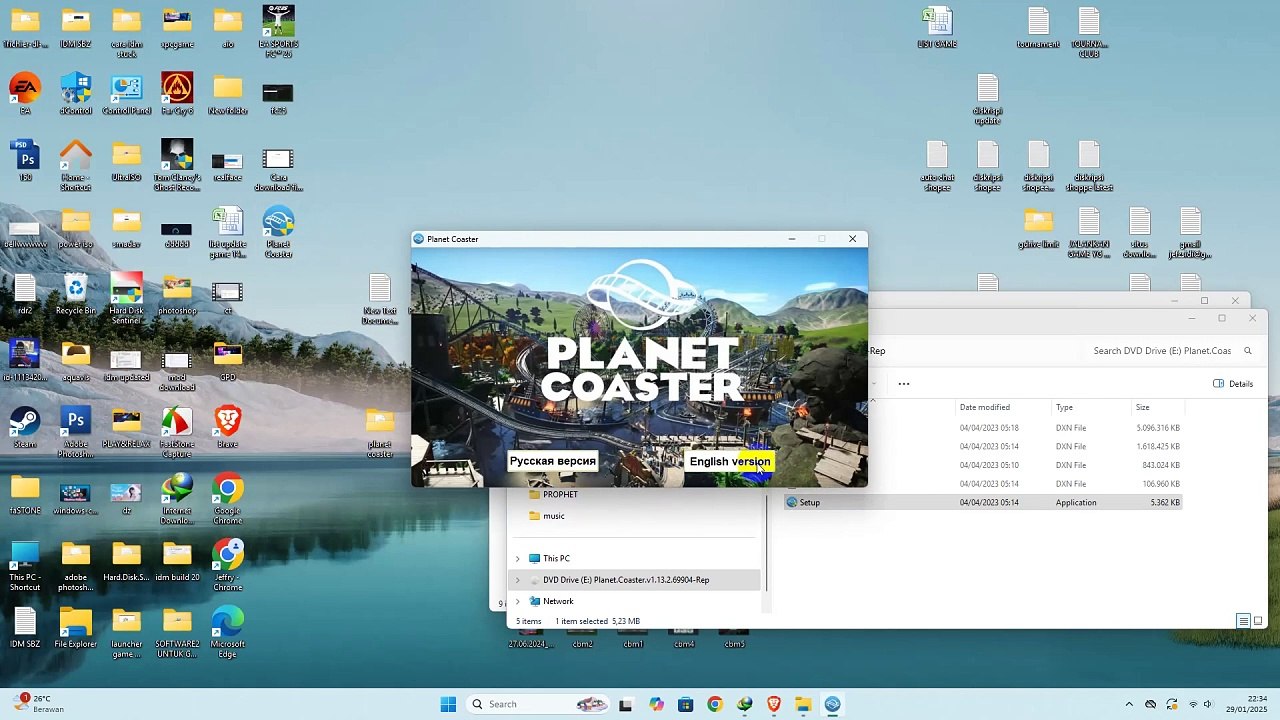This screenshot has width=1280, height=720.
Task: Open the dControl desktop shortcut
Action: pyautogui.click(x=76, y=94)
